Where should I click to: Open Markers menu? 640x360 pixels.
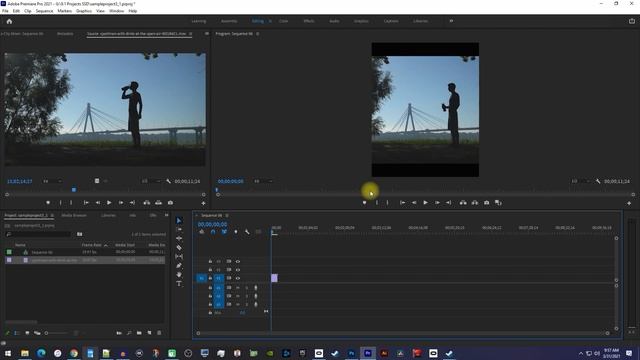tap(64, 11)
